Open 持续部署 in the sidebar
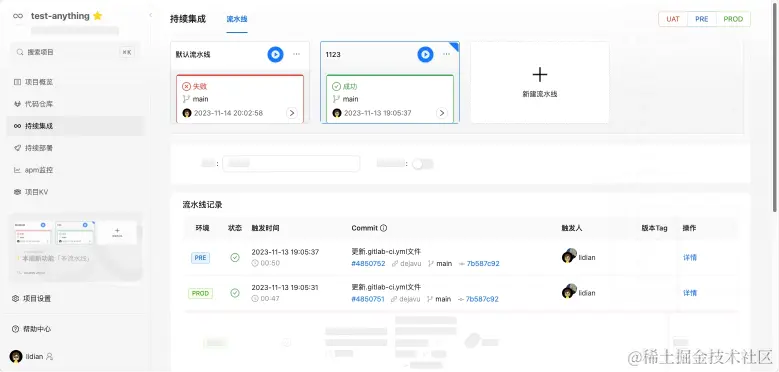 (75, 148)
